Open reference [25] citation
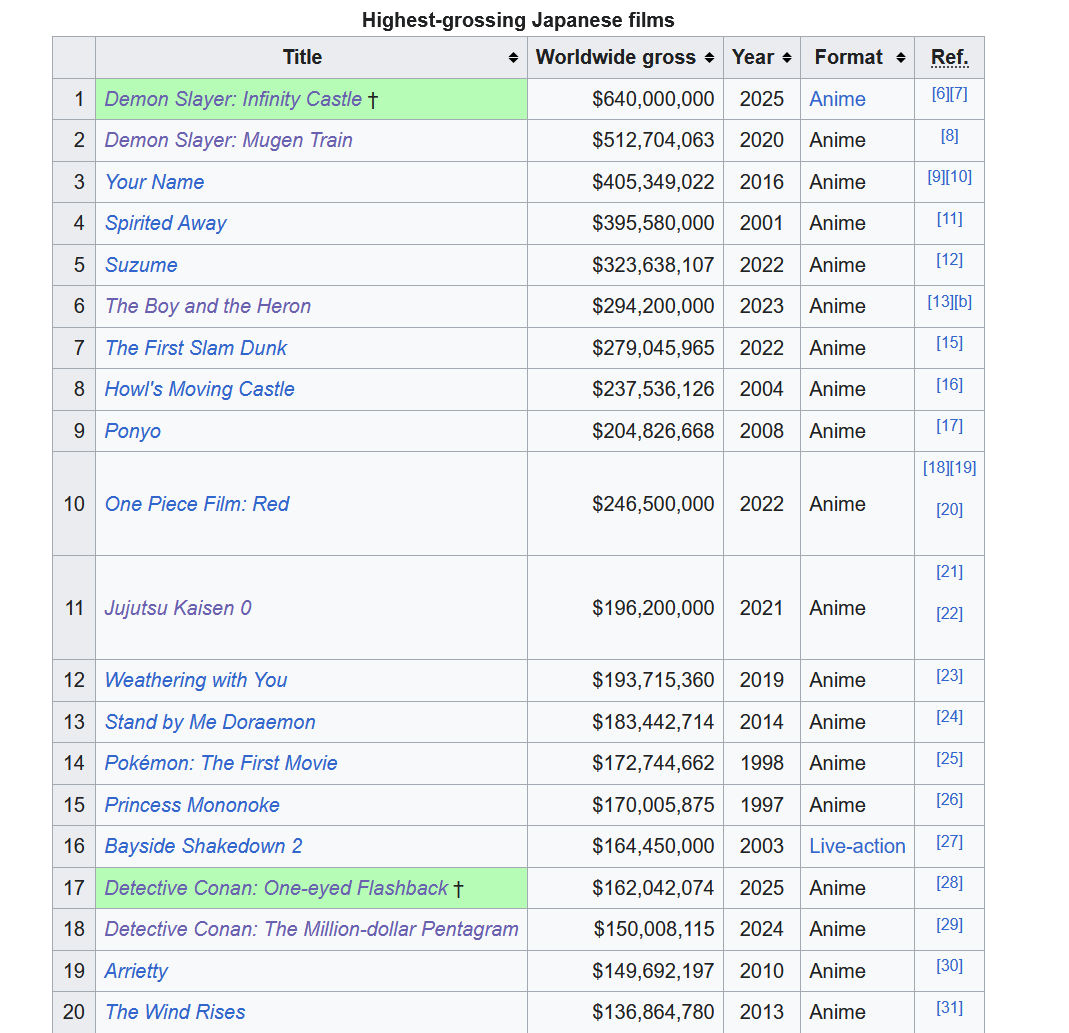This screenshot has width=1069, height=1033. 950,758
